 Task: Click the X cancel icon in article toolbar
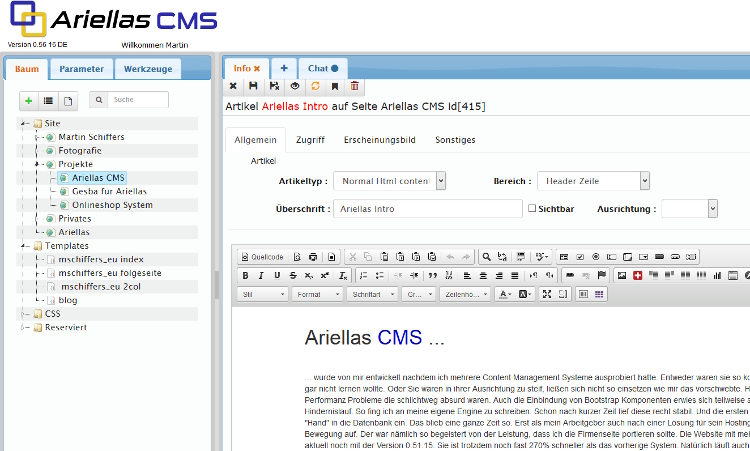coord(233,86)
